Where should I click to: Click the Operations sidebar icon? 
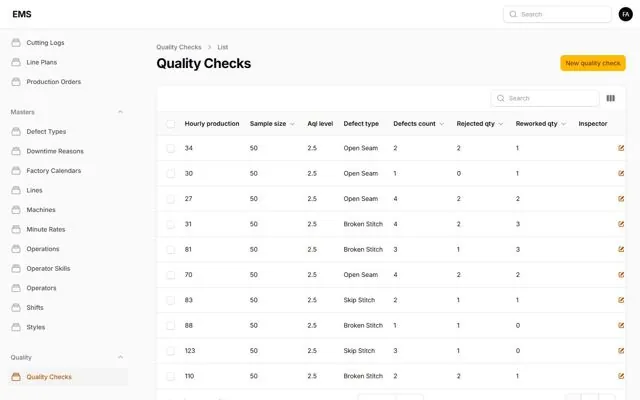coord(16,249)
